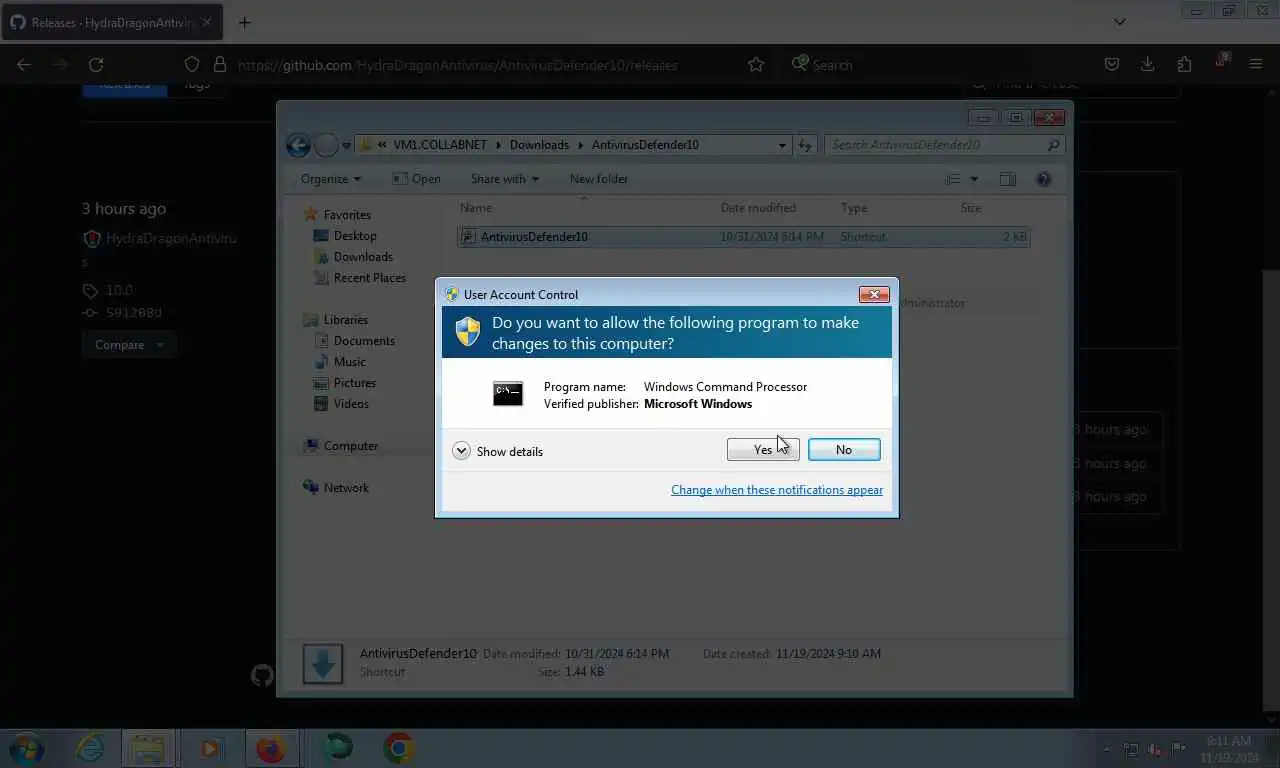Click Explorer refresh button beside address bar
The height and width of the screenshot is (768, 1280).
coord(805,145)
